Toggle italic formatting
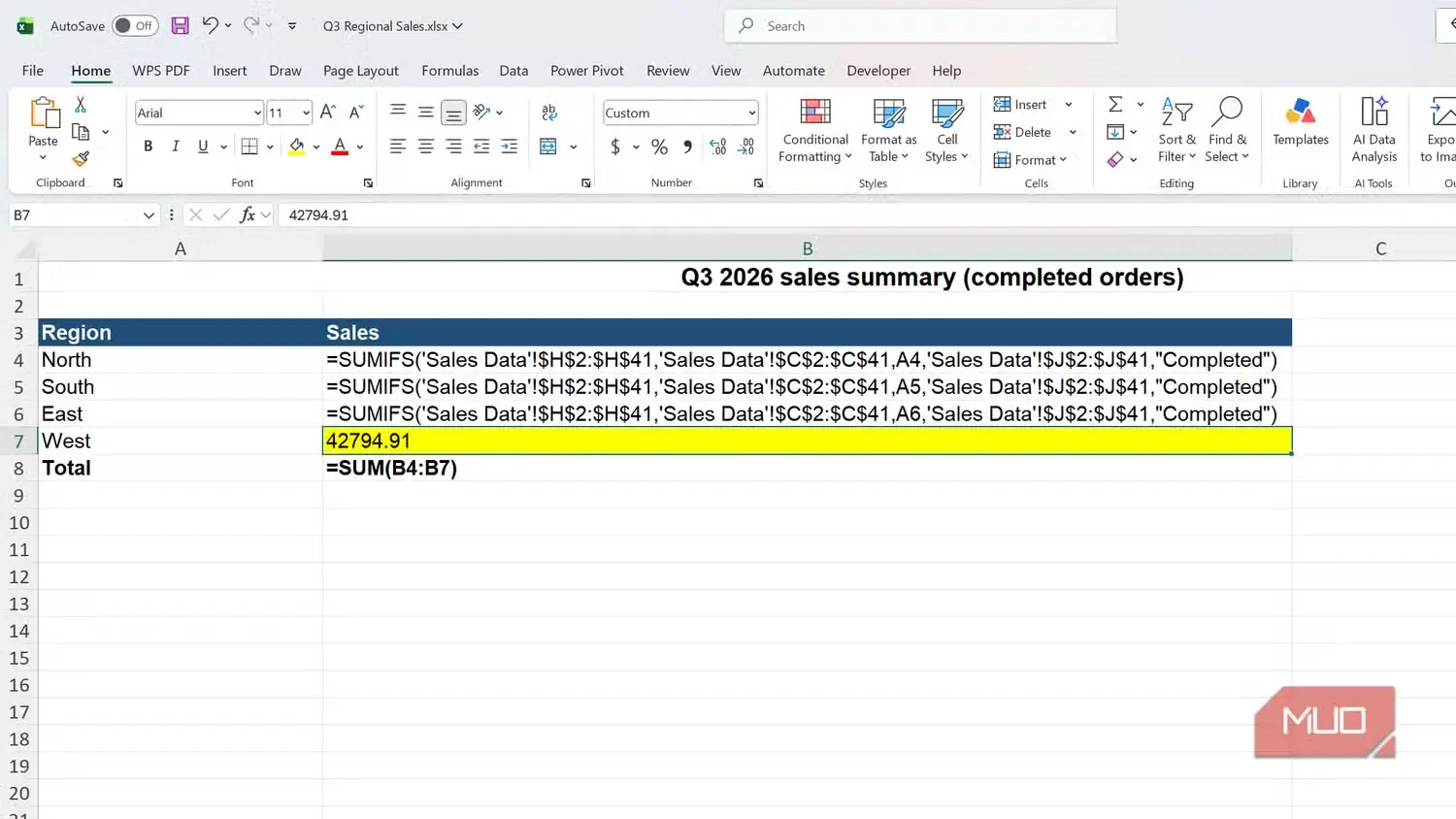Viewport: 1456px width, 819px height. click(x=175, y=147)
